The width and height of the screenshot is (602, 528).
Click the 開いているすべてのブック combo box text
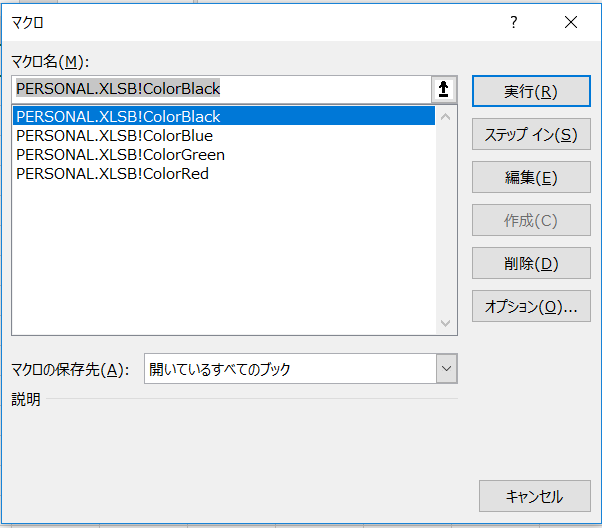(x=288, y=369)
